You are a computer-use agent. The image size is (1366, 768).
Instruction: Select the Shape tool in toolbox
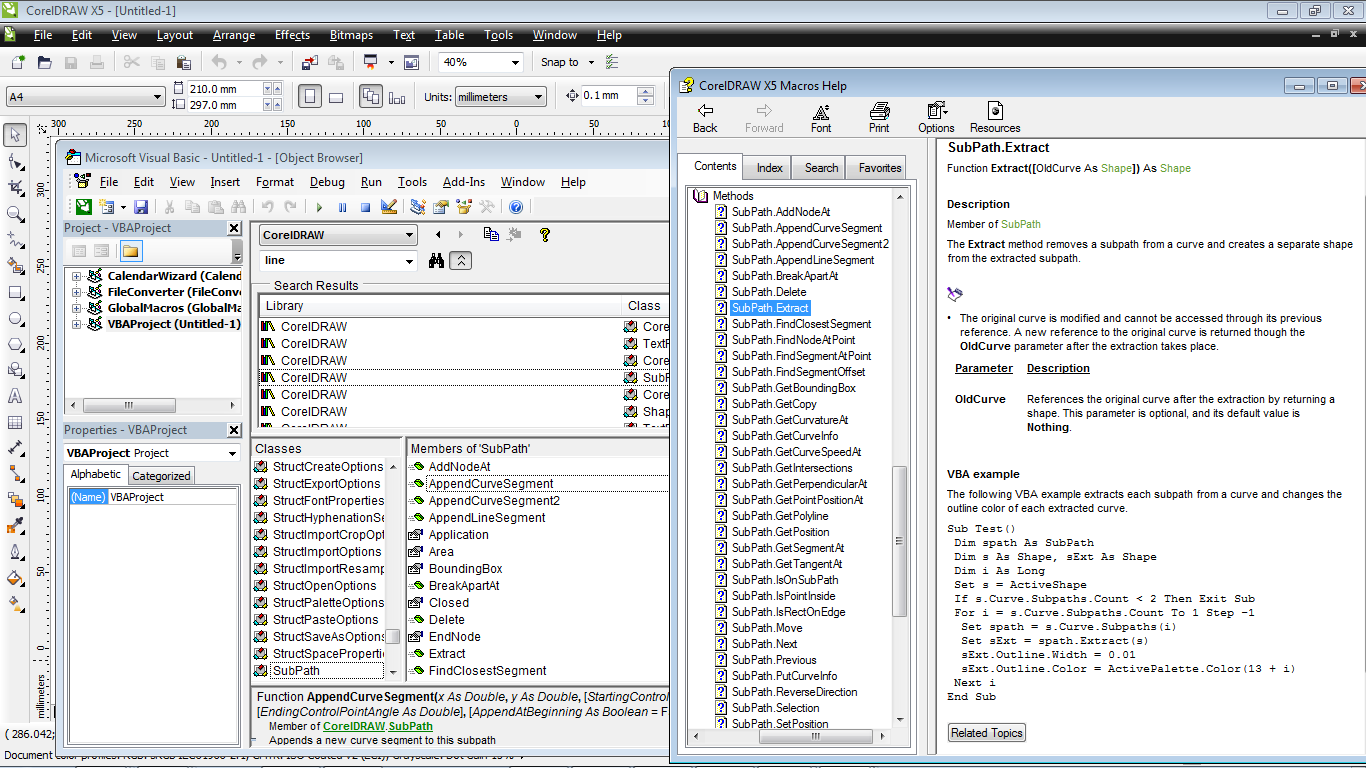pos(15,161)
